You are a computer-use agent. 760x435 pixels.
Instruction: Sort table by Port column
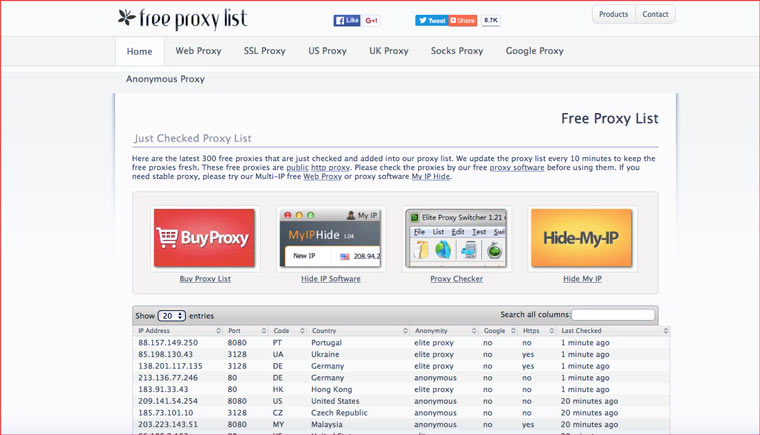(246, 331)
